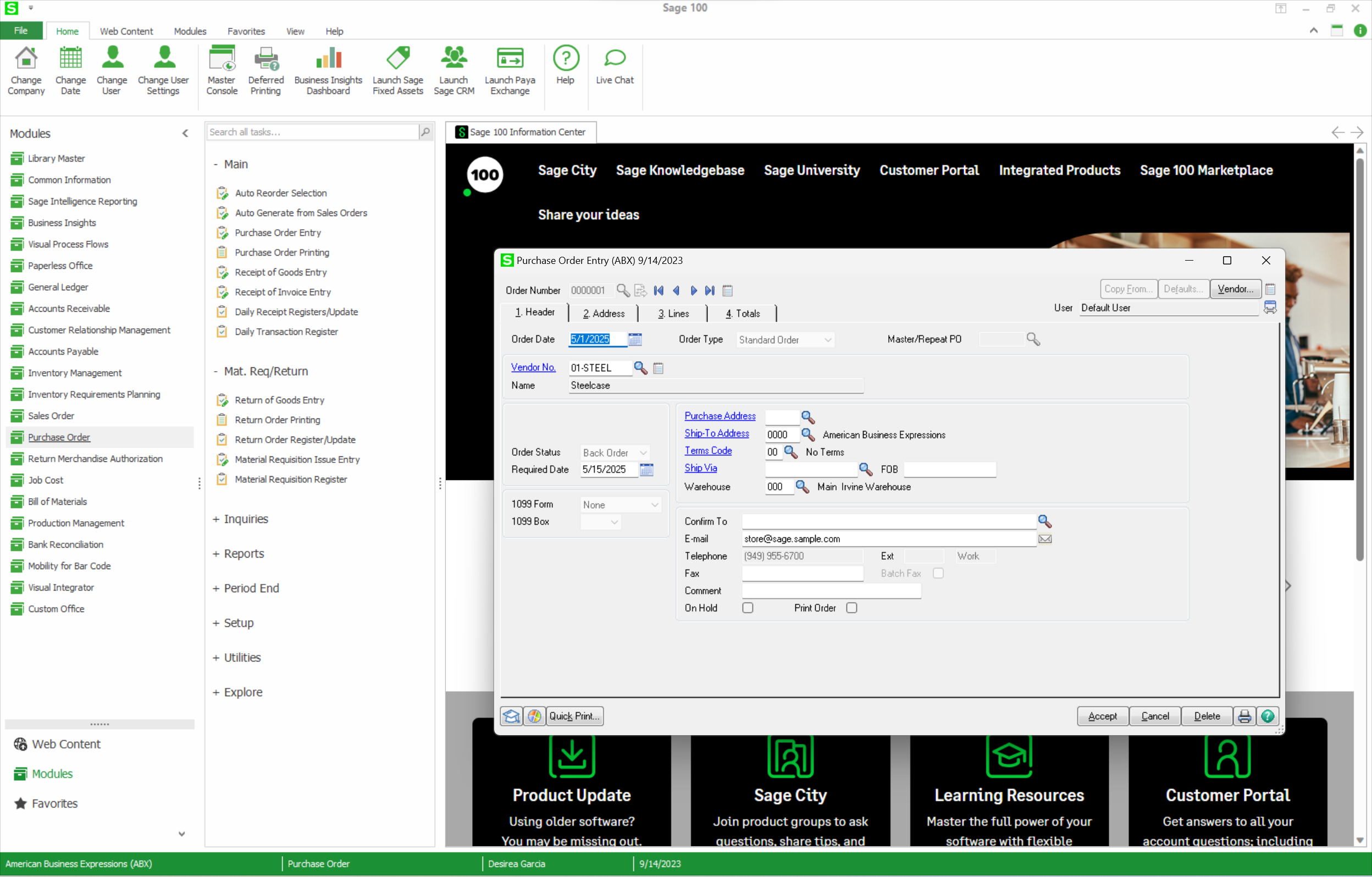This screenshot has width=1372, height=877.
Task: Click the email envelope icon beside the E-mail field
Action: click(1045, 538)
